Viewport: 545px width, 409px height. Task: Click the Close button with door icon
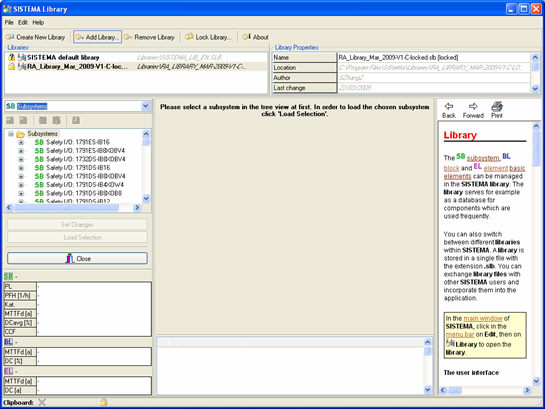coord(77,259)
